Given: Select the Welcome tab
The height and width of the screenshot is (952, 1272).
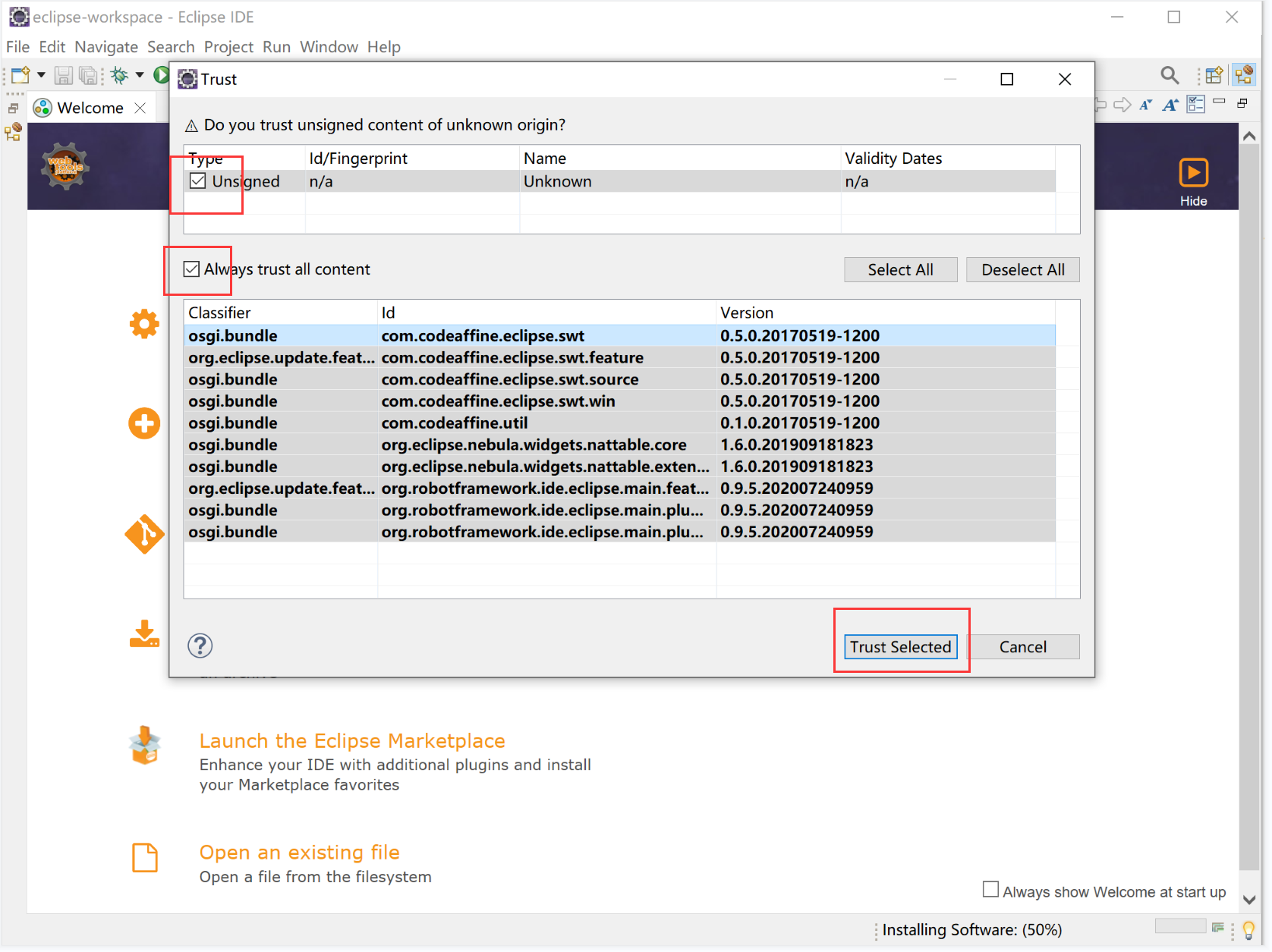Looking at the screenshot, I should pyautogui.click(x=90, y=108).
